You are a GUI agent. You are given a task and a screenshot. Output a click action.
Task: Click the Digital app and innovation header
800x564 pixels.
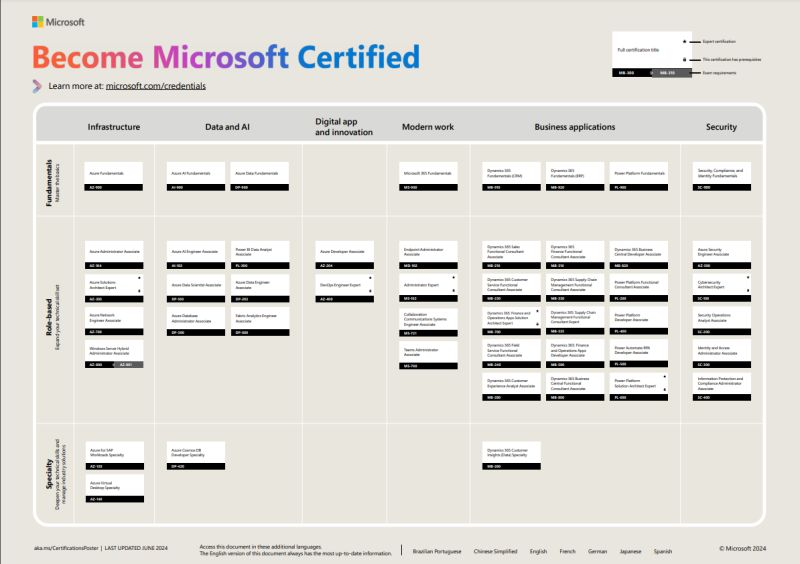tap(344, 127)
